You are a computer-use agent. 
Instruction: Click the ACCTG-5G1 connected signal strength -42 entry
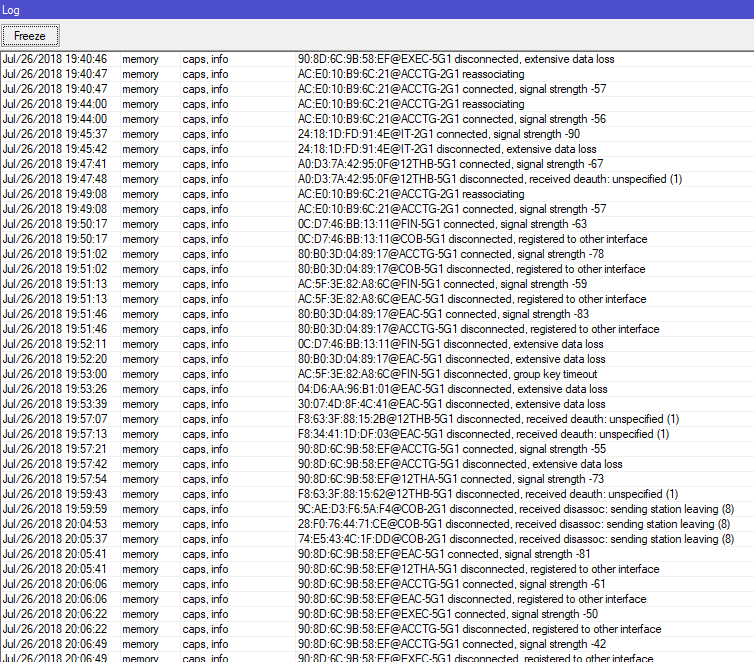pyautogui.click(x=452, y=644)
